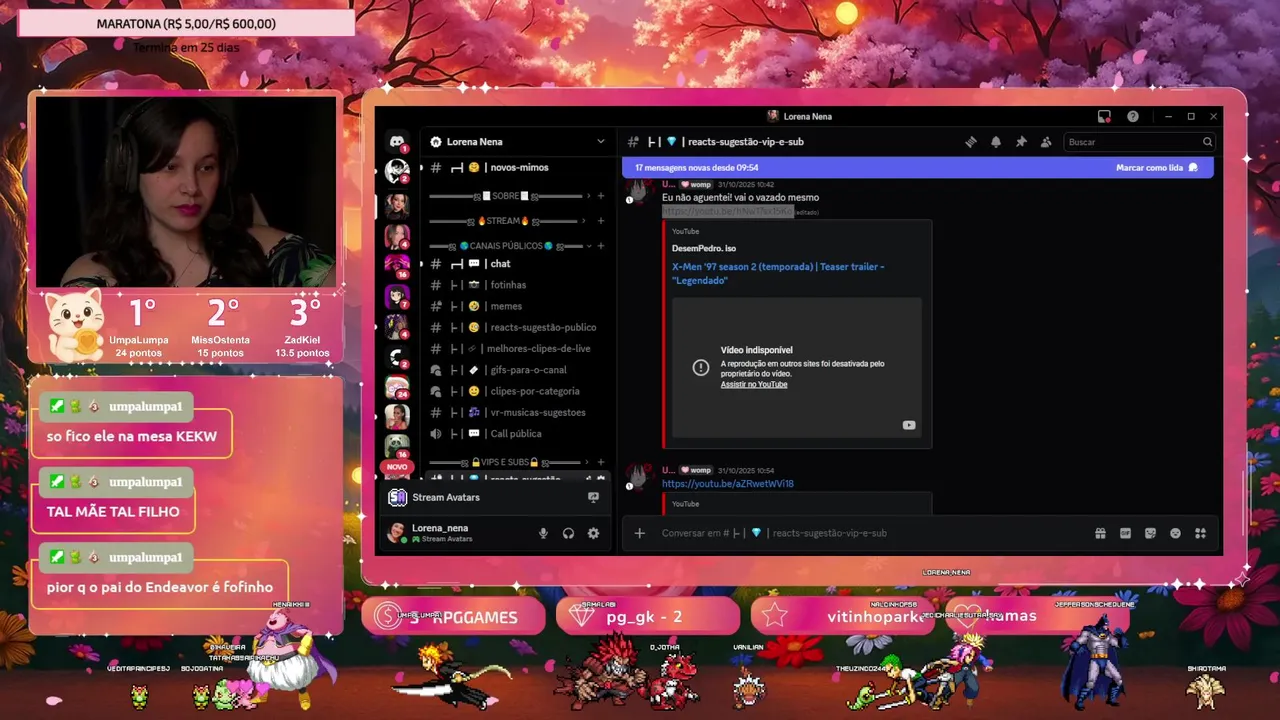1280x720 pixels.
Task: Click Stream Avatars activity panel title
Action: 446,497
